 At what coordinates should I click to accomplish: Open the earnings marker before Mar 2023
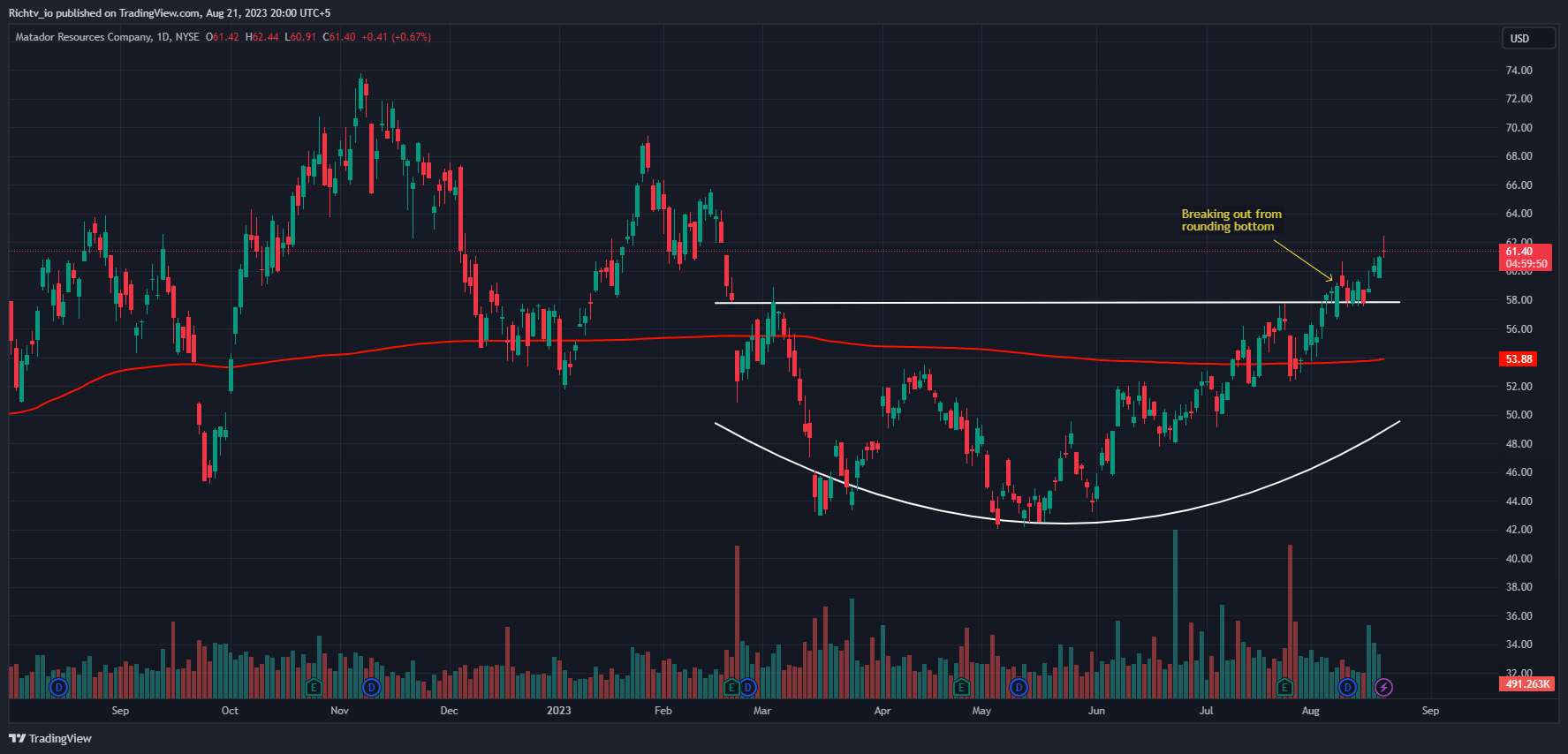(731, 687)
